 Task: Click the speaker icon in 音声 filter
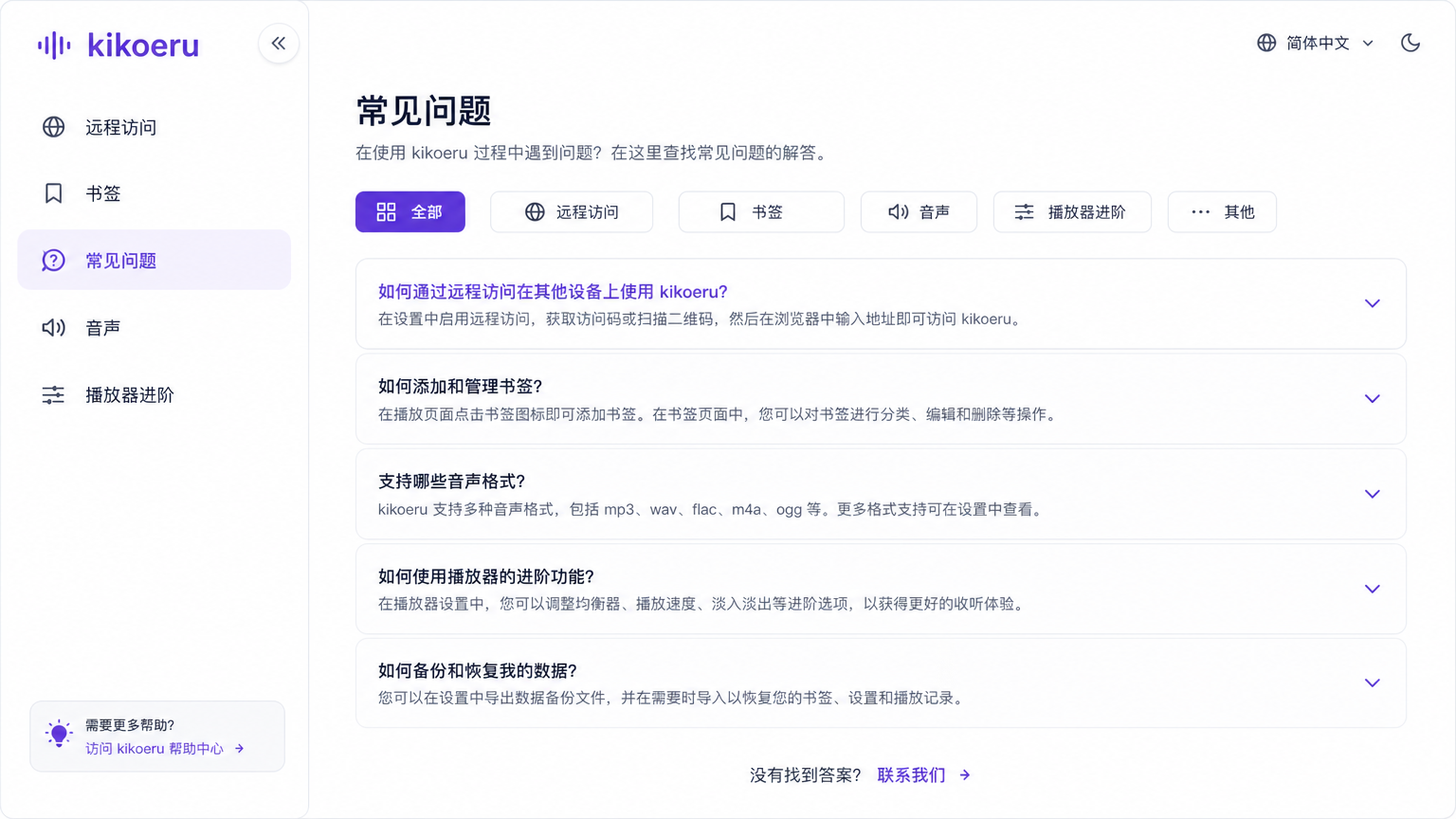pyautogui.click(x=898, y=212)
